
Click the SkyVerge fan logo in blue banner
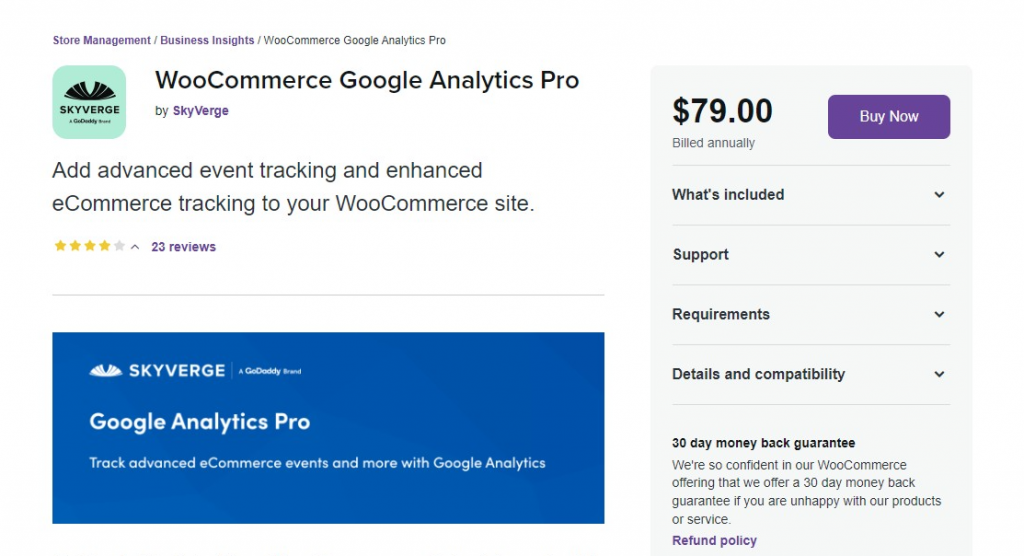pyautogui.click(x=106, y=370)
